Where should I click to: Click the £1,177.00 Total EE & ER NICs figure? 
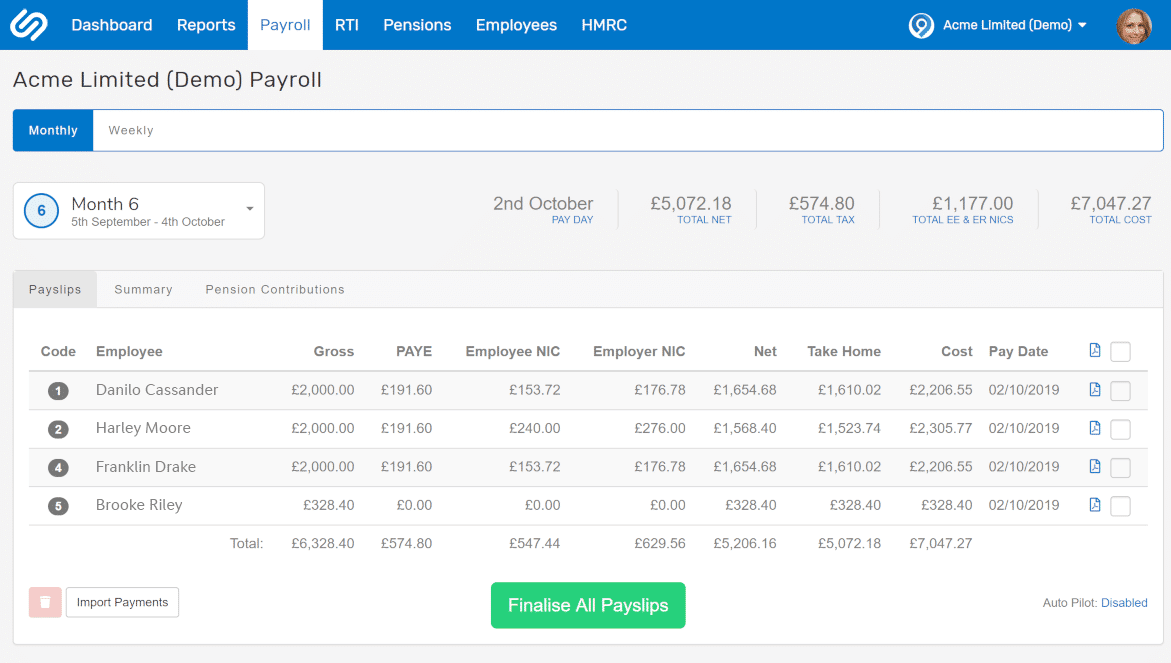coord(972,203)
